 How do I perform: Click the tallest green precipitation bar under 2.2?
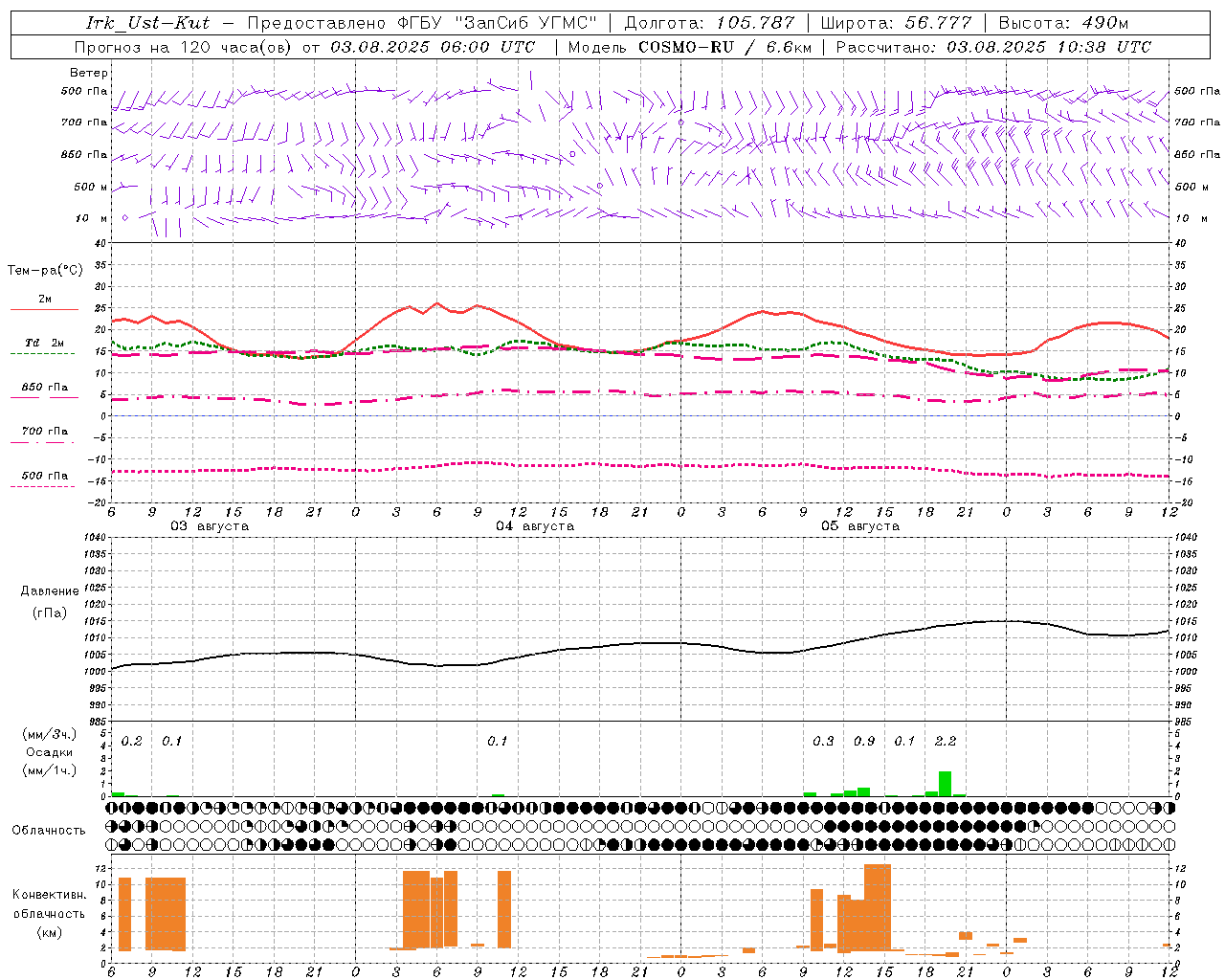tap(945, 784)
